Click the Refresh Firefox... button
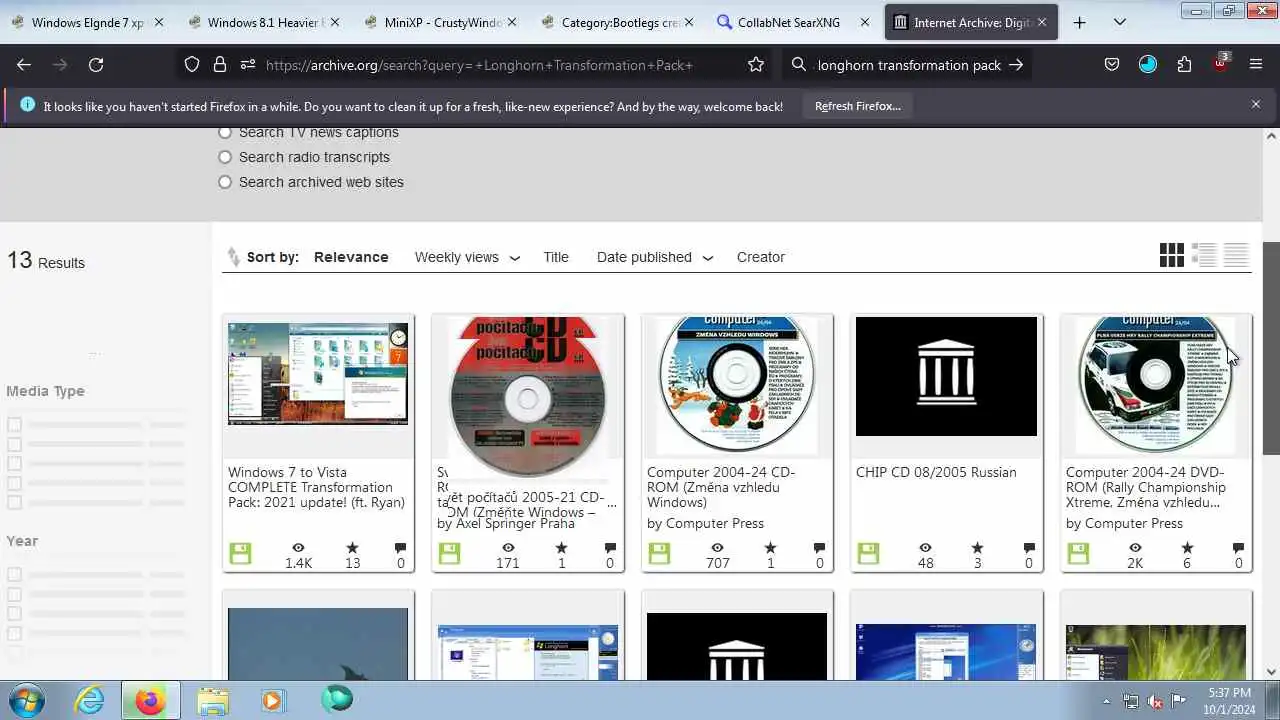The width and height of the screenshot is (1280, 720). pos(857,105)
